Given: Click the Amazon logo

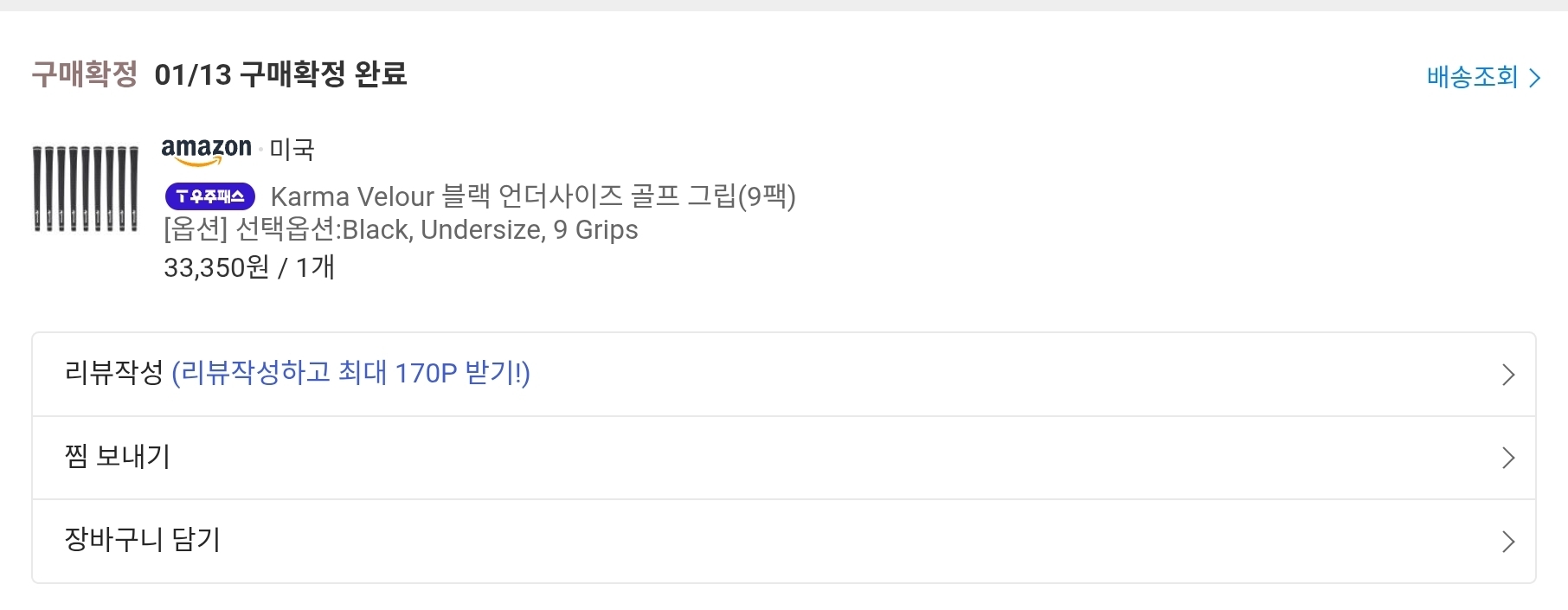Looking at the screenshot, I should [x=206, y=150].
